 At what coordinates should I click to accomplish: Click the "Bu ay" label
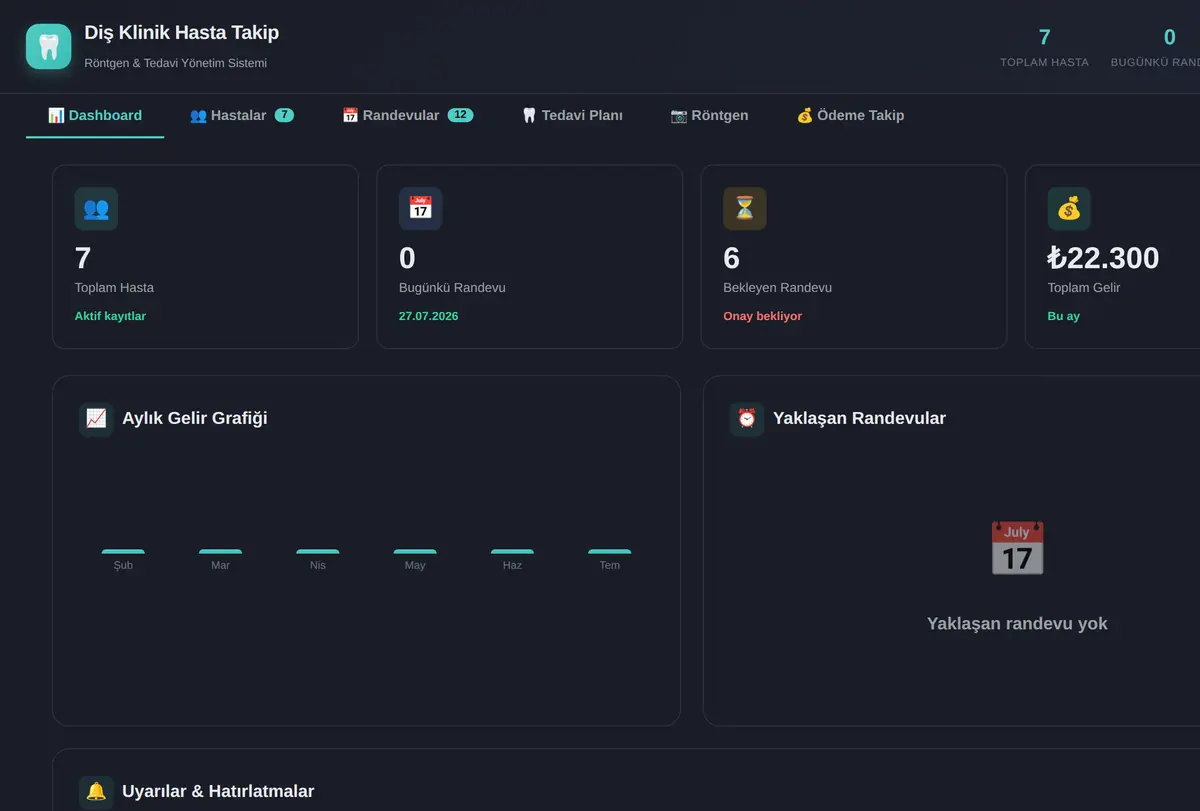coord(1064,316)
